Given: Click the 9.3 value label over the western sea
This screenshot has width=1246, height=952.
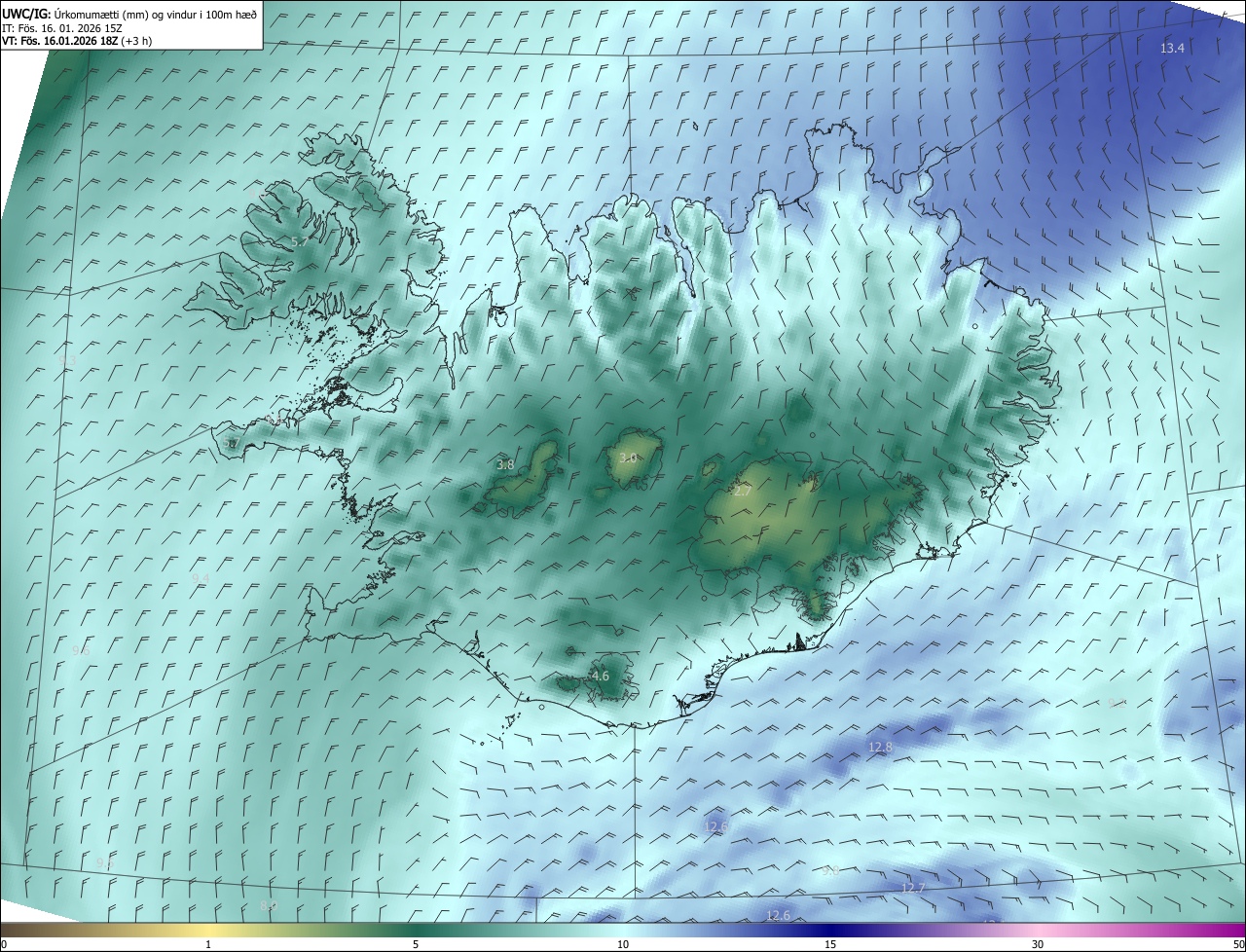Looking at the screenshot, I should point(68,360).
